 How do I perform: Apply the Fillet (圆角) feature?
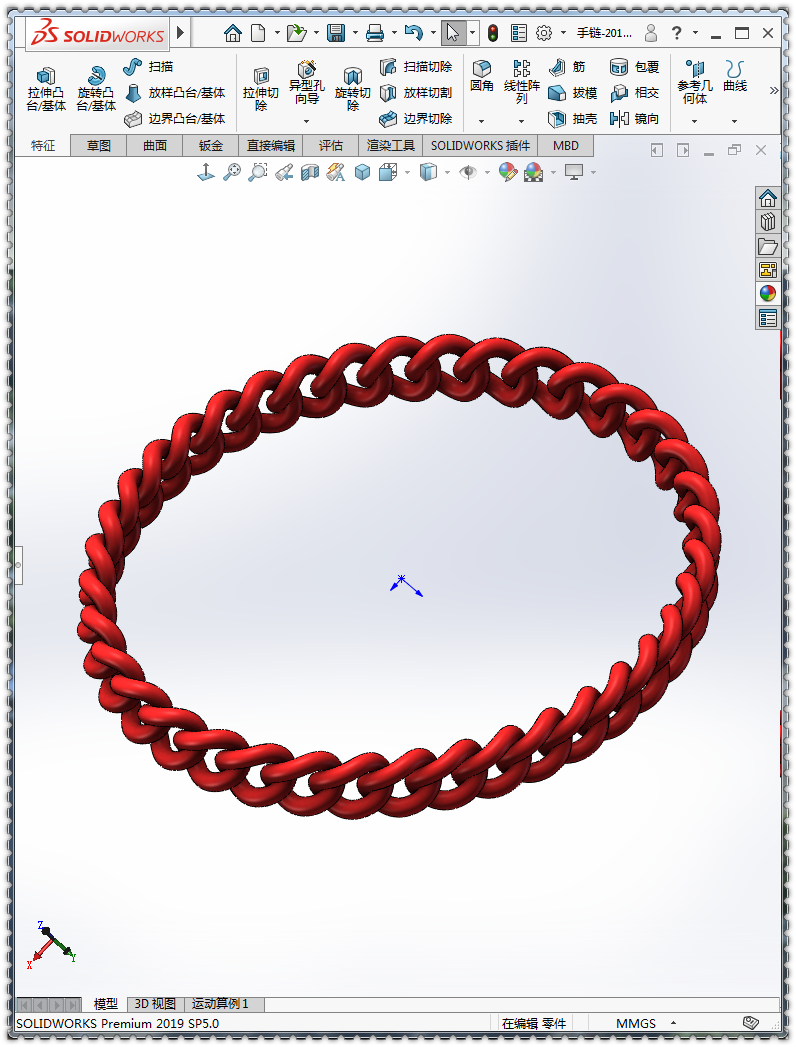pos(481,76)
